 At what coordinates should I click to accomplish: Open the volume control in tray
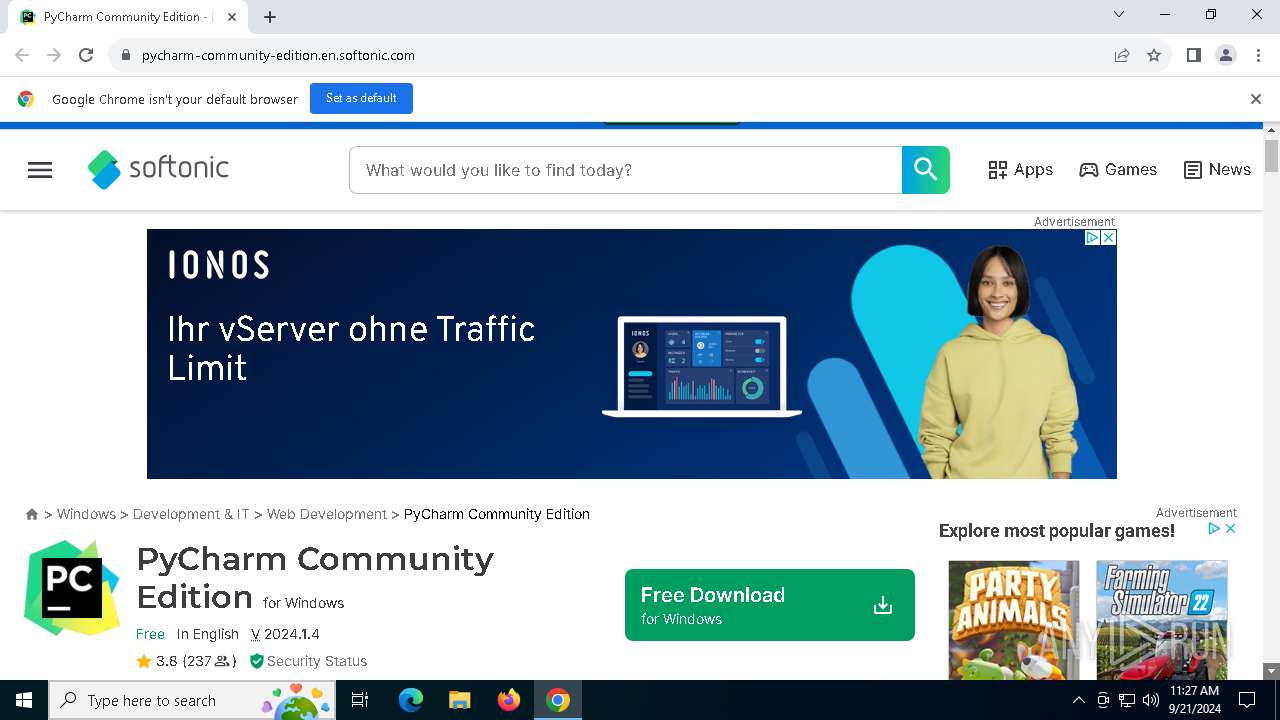pos(1150,700)
